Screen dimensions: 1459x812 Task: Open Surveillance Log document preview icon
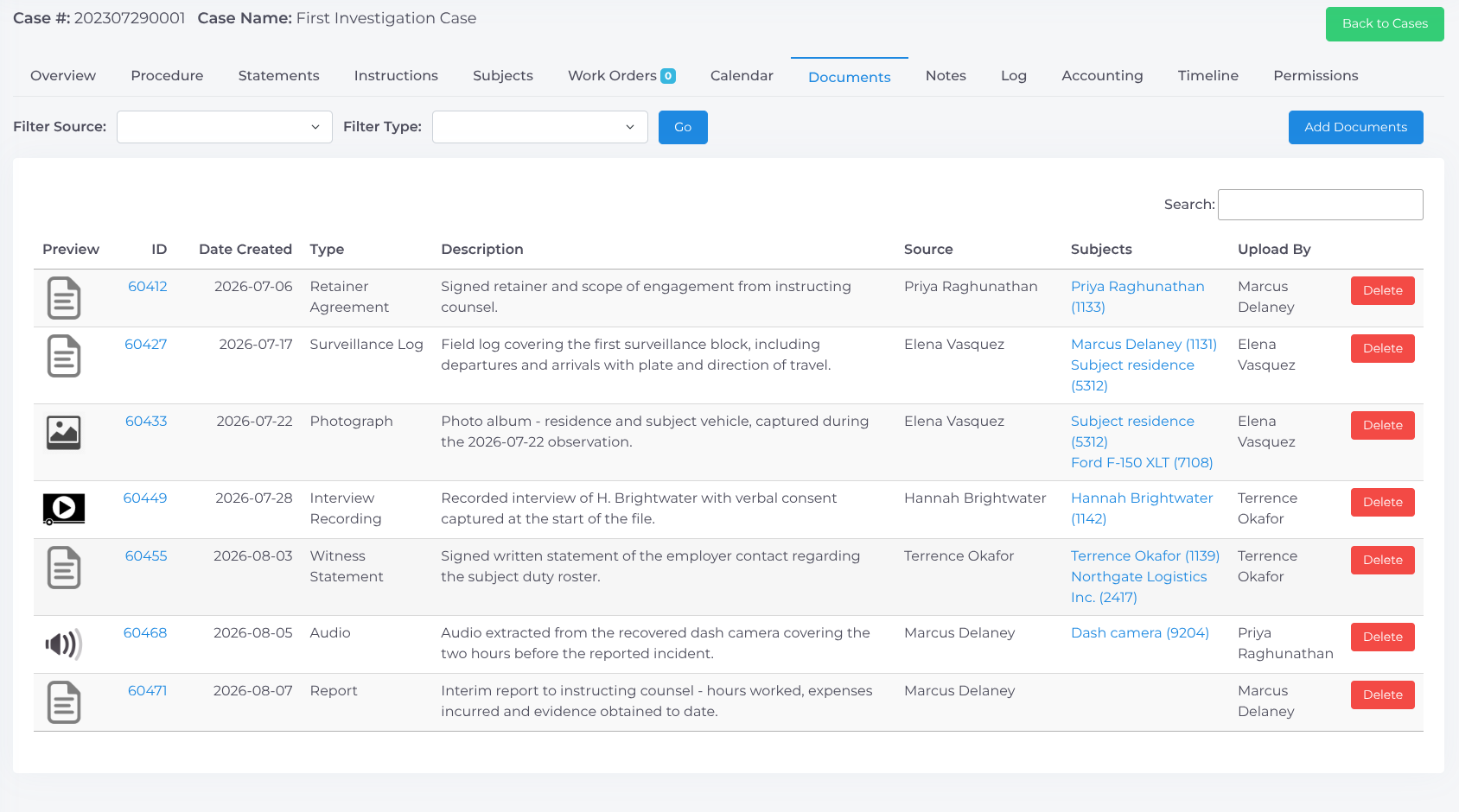pos(64,356)
